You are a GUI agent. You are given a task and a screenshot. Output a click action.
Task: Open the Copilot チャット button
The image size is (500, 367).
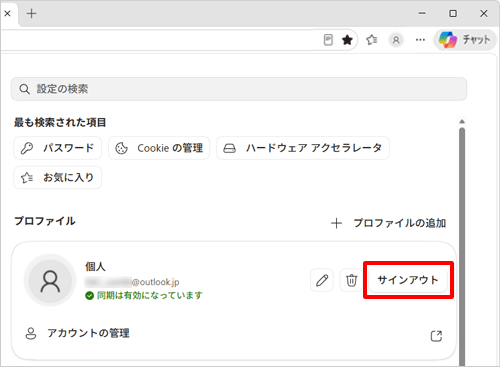465,40
